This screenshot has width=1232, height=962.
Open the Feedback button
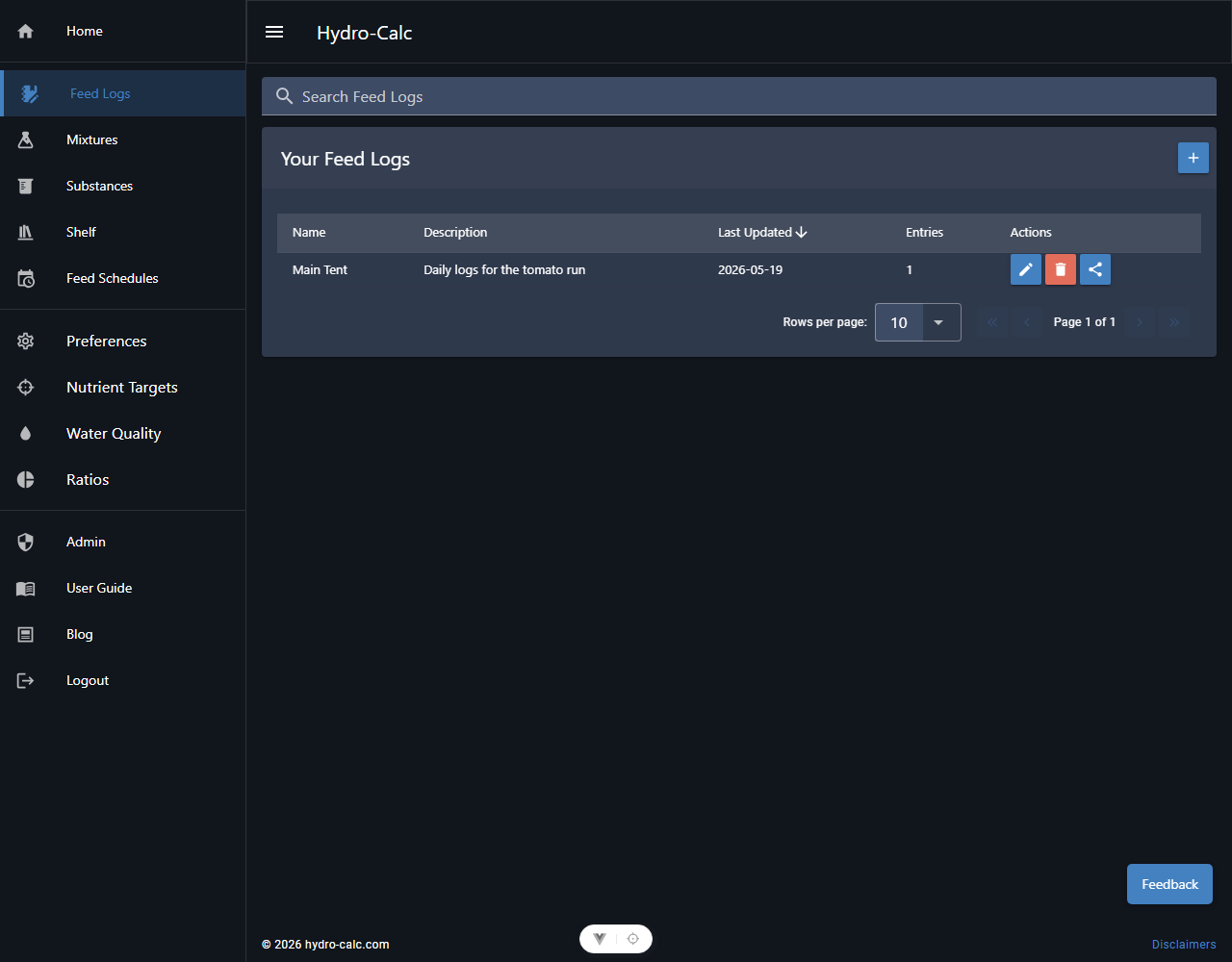tap(1169, 884)
